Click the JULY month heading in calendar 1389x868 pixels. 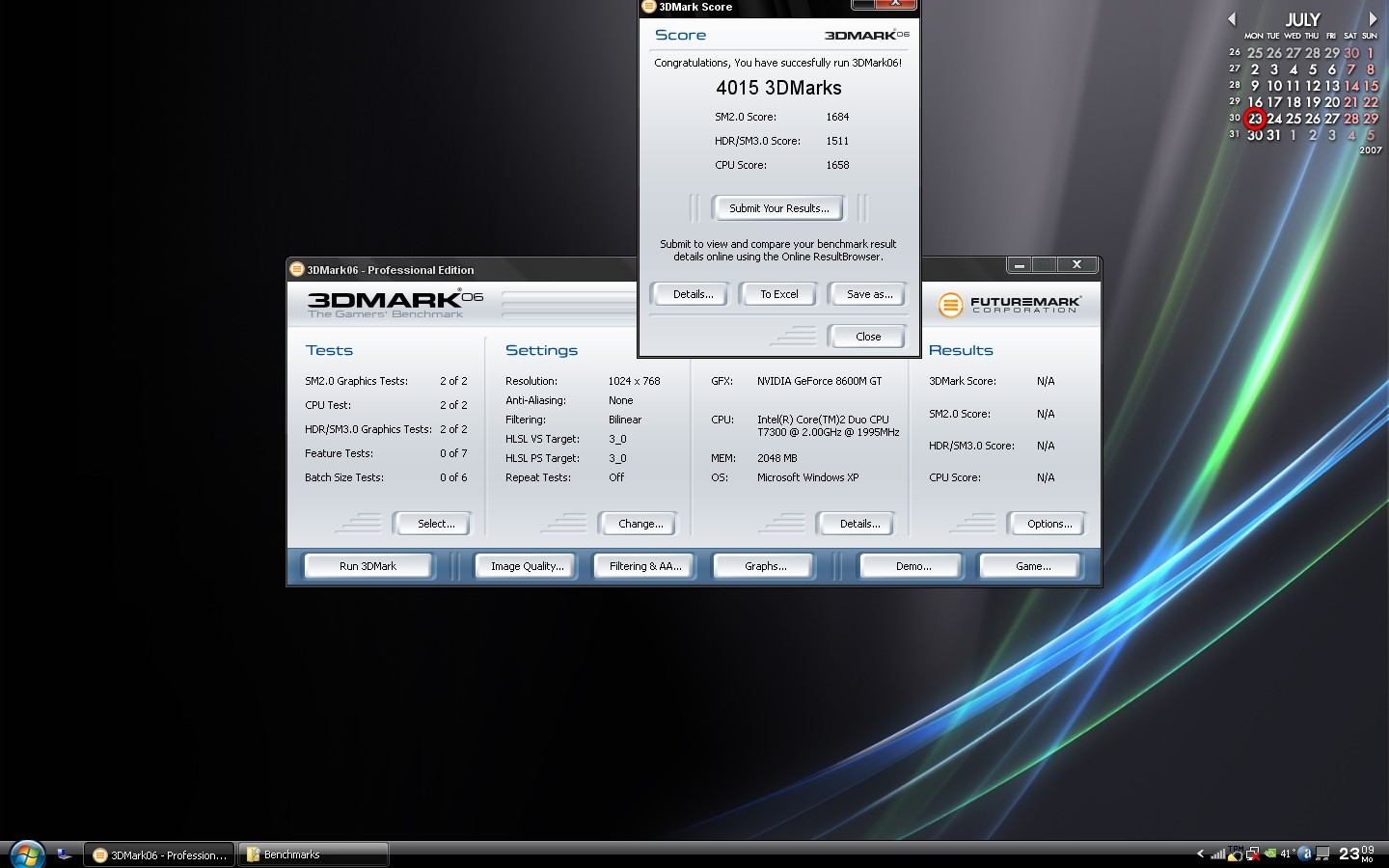click(x=1302, y=19)
